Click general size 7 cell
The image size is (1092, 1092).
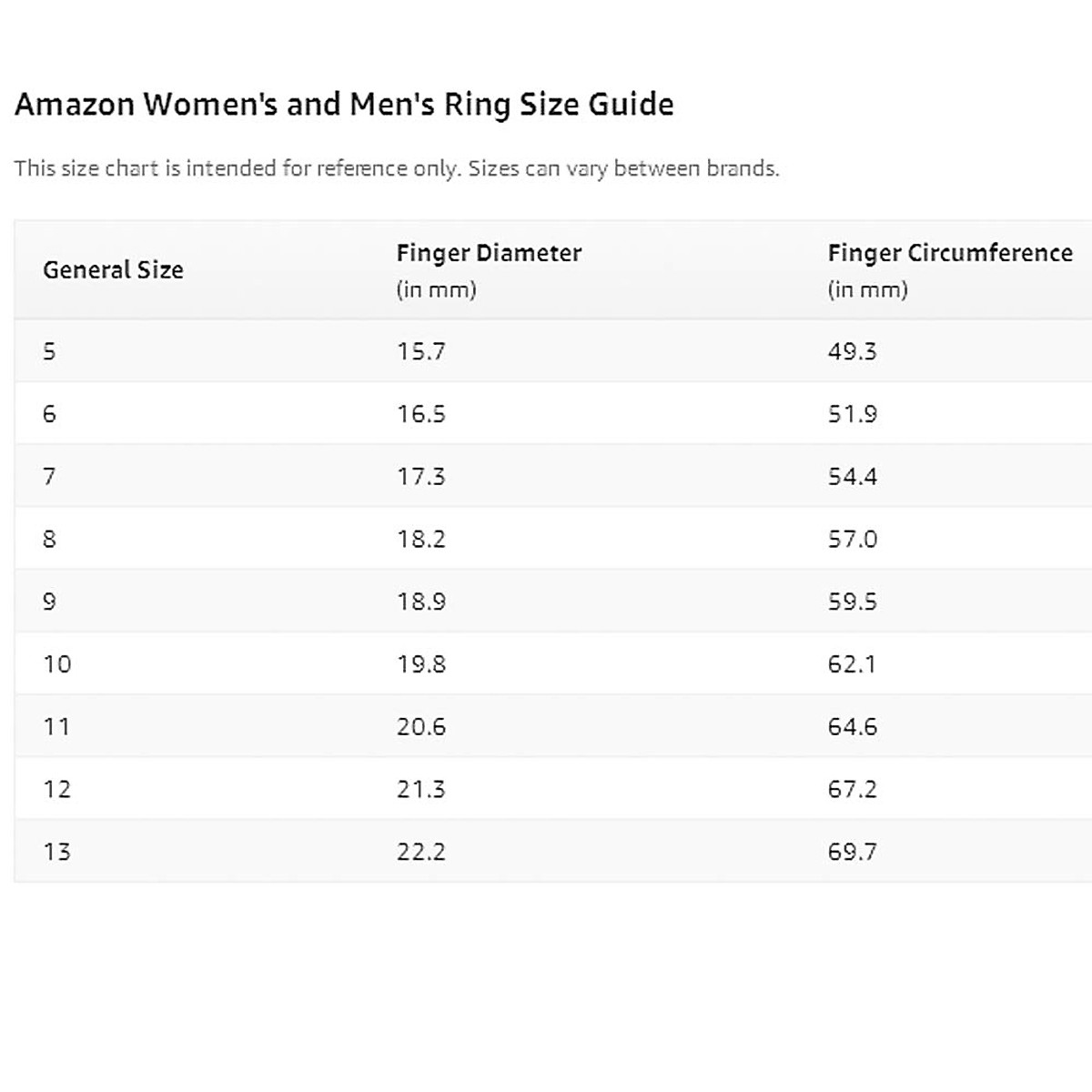coord(49,477)
